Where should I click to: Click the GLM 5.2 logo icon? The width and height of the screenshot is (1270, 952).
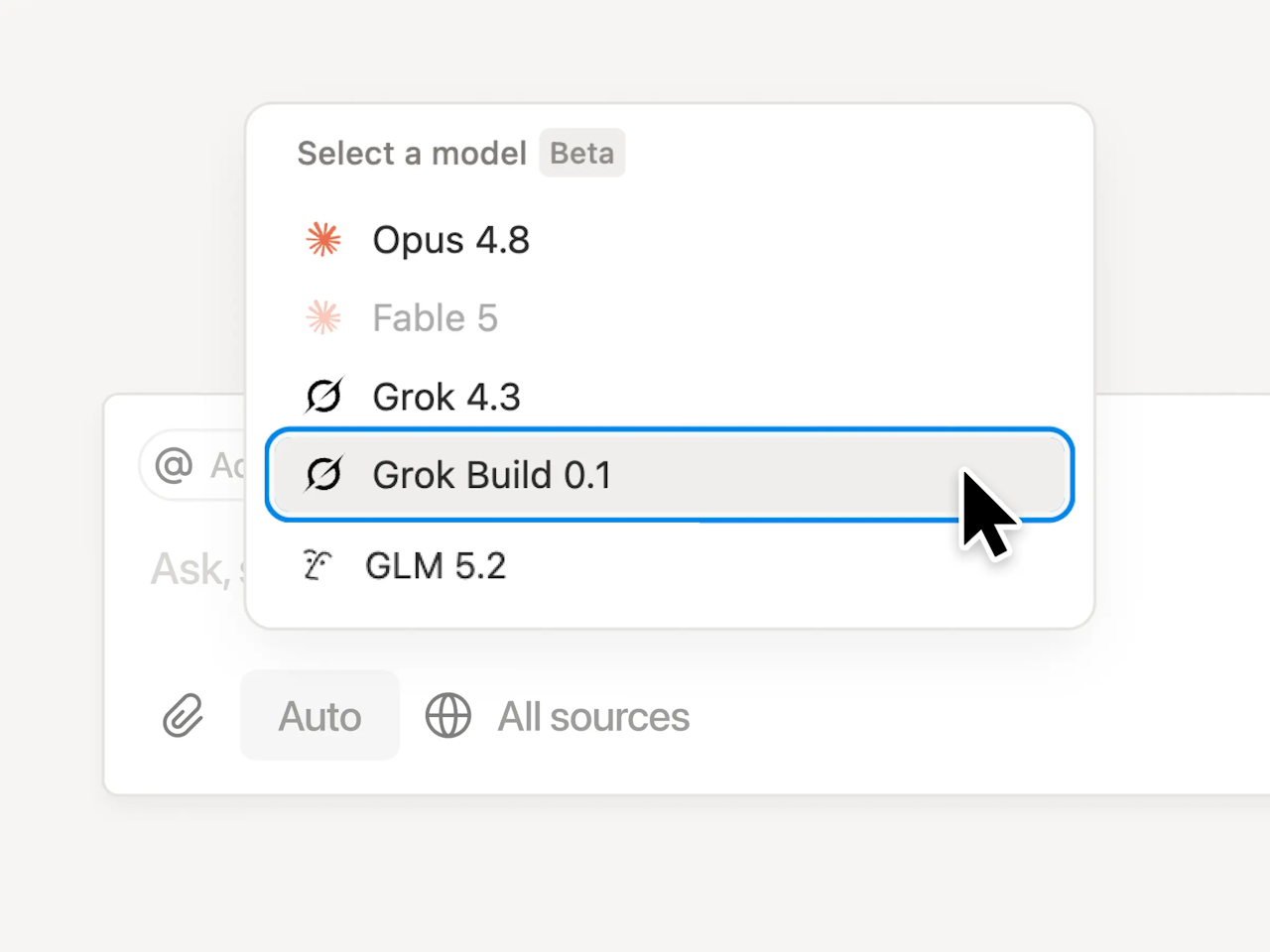[x=317, y=565]
